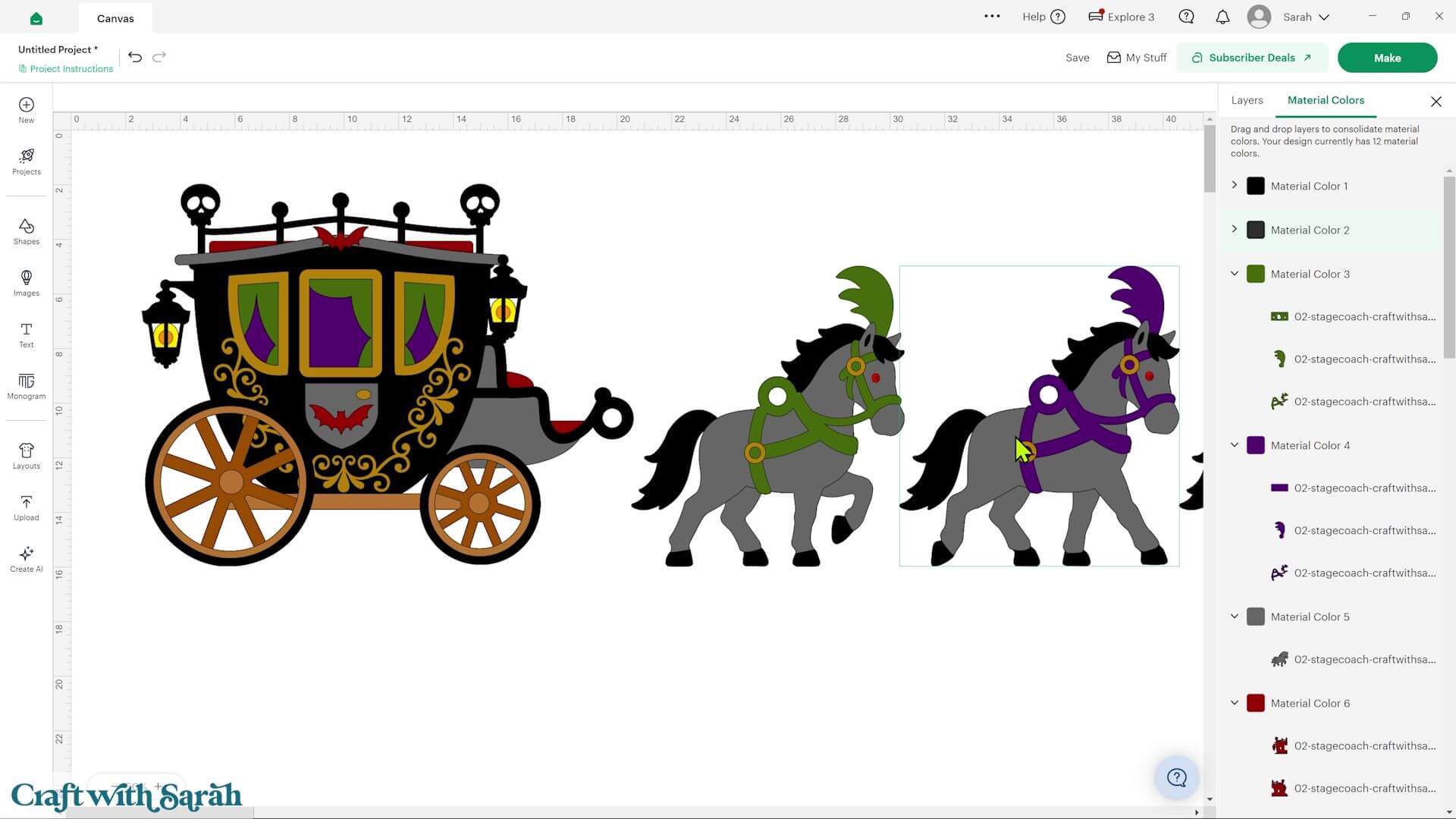The image size is (1456, 819).
Task: Open the Shapes tool
Action: 26,231
